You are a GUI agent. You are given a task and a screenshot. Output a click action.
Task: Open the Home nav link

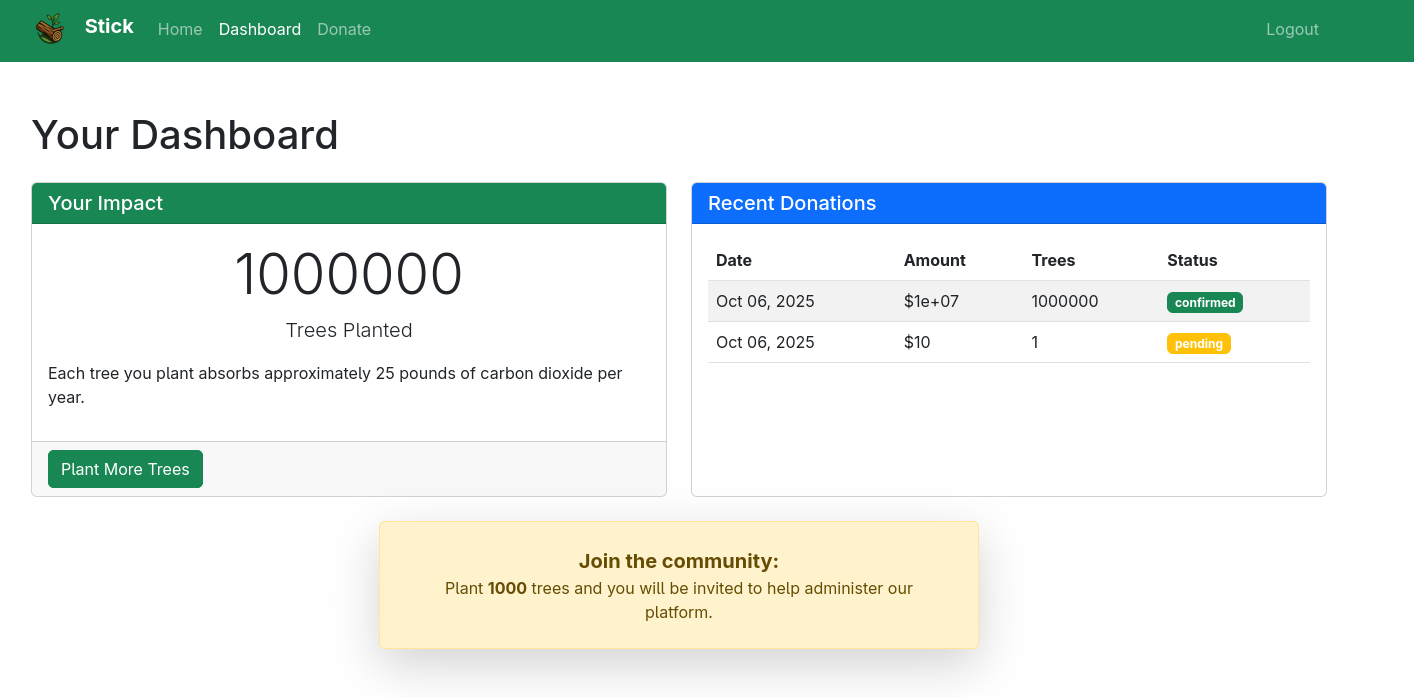click(x=180, y=30)
